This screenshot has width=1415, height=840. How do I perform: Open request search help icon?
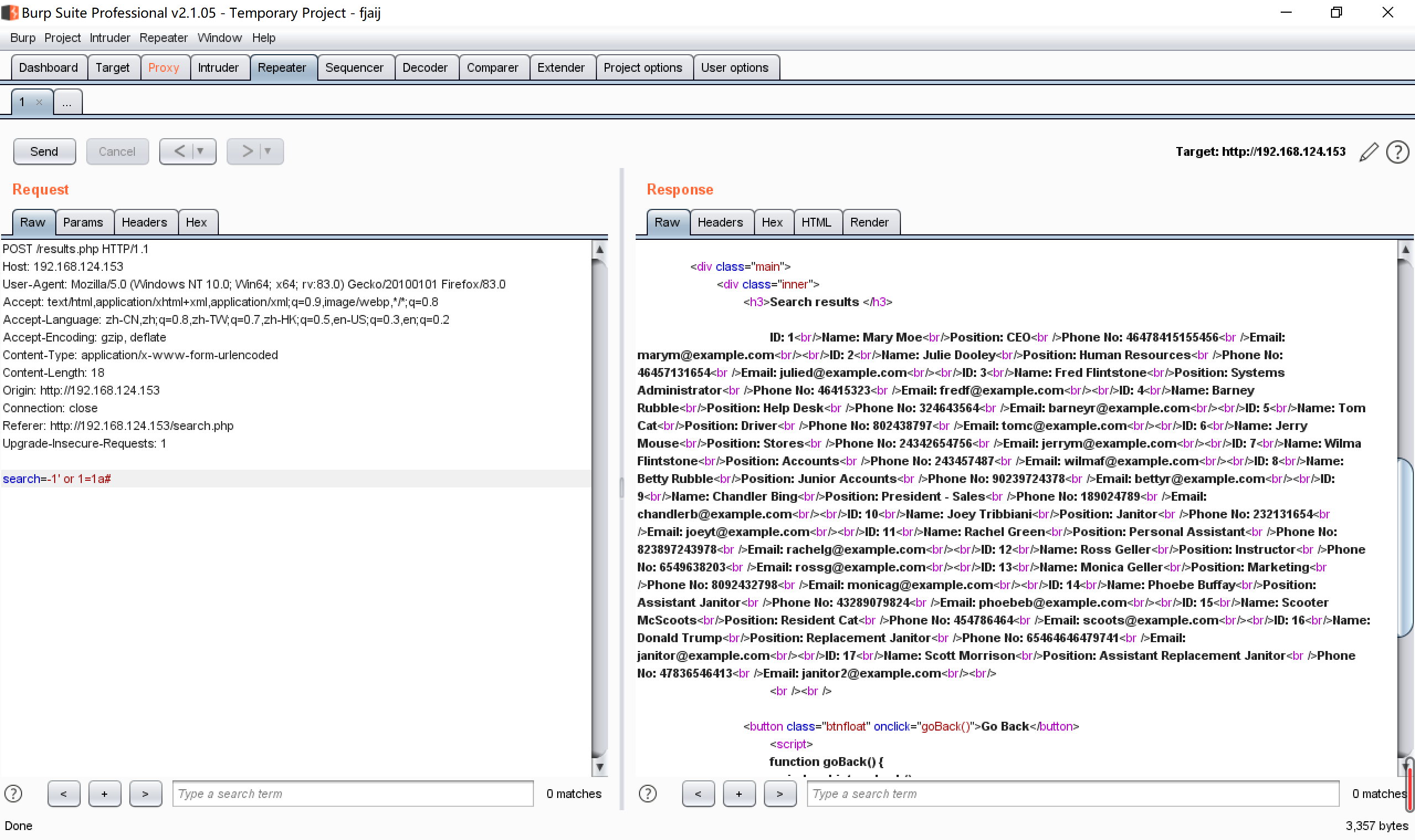[14, 794]
